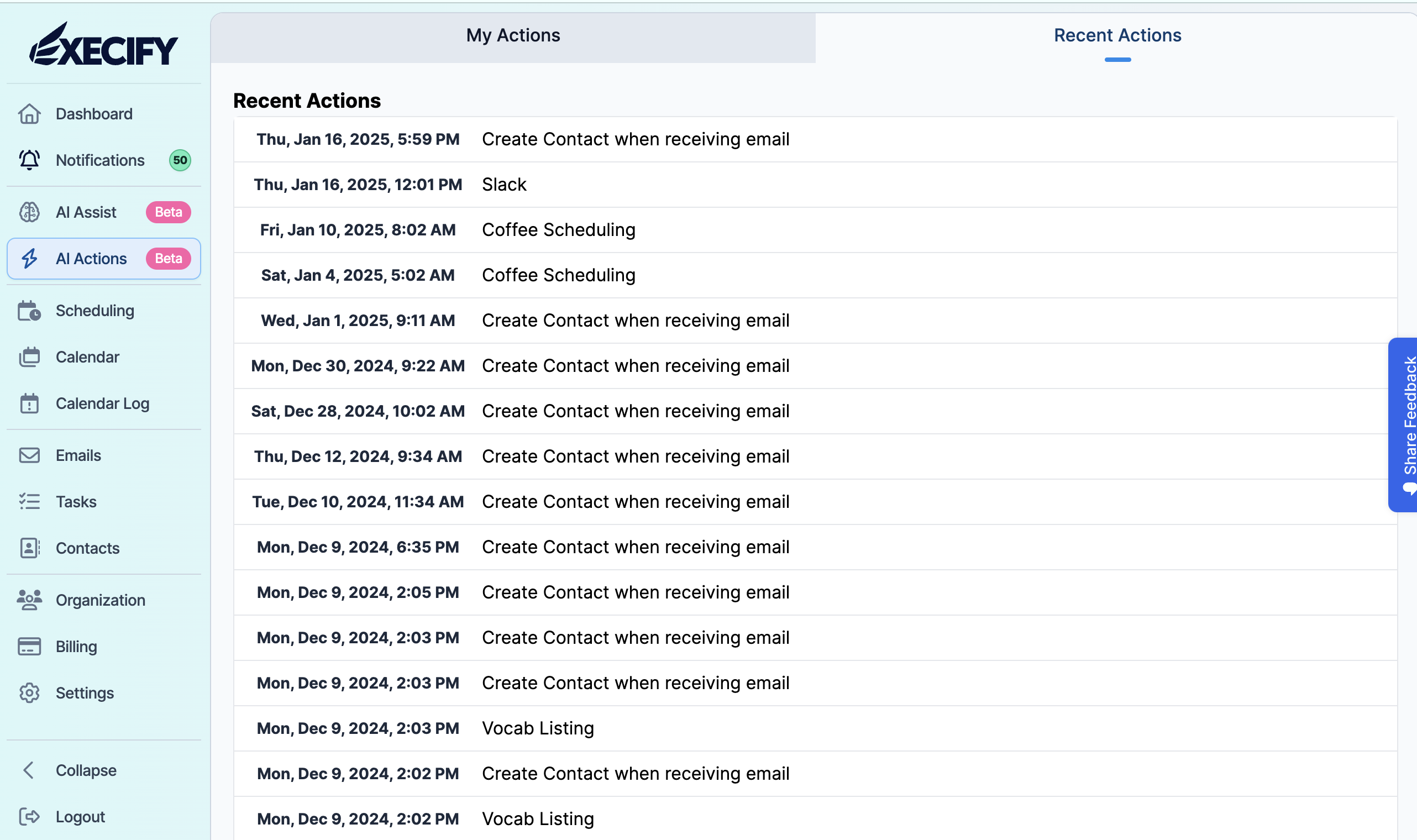The width and height of the screenshot is (1417, 840).
Task: Click the Logout text link
Action: (x=80, y=817)
